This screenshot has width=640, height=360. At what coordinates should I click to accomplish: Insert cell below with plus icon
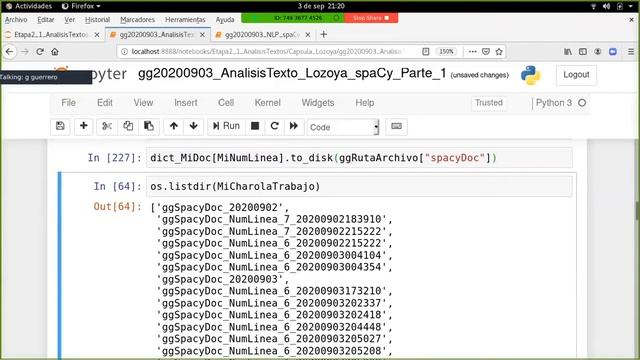[x=83, y=126]
